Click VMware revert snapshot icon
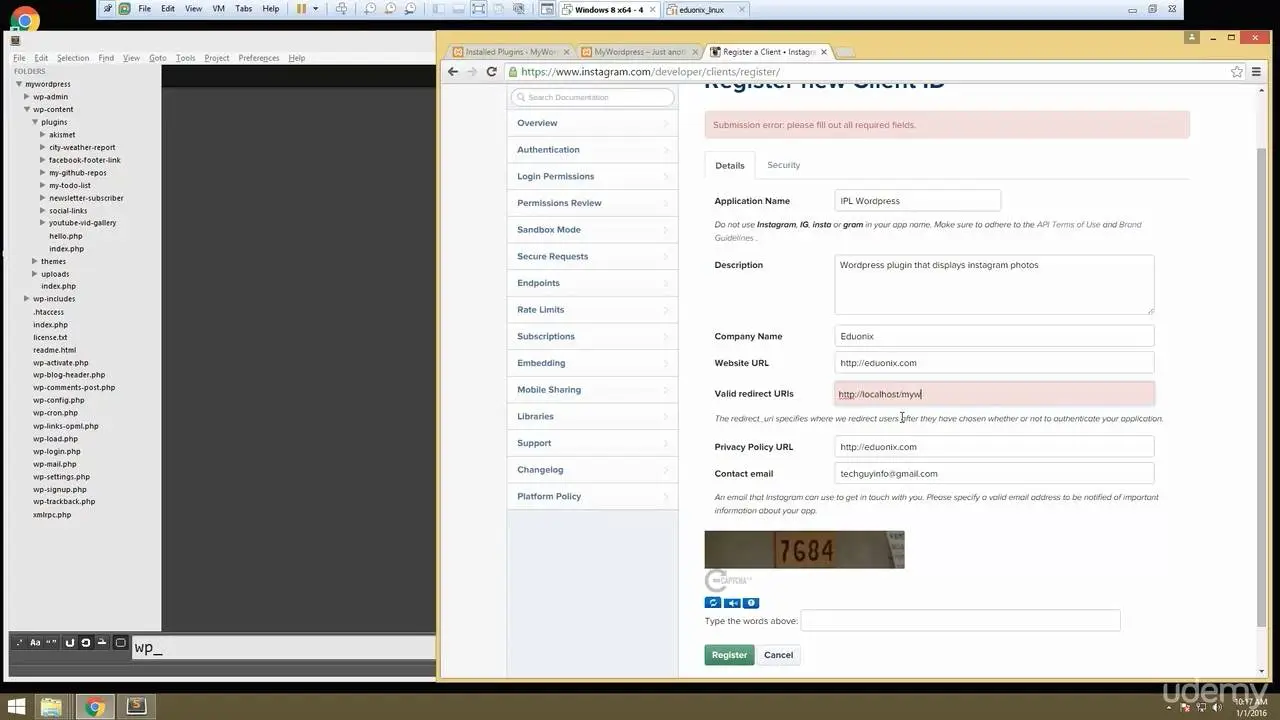 pos(390,9)
